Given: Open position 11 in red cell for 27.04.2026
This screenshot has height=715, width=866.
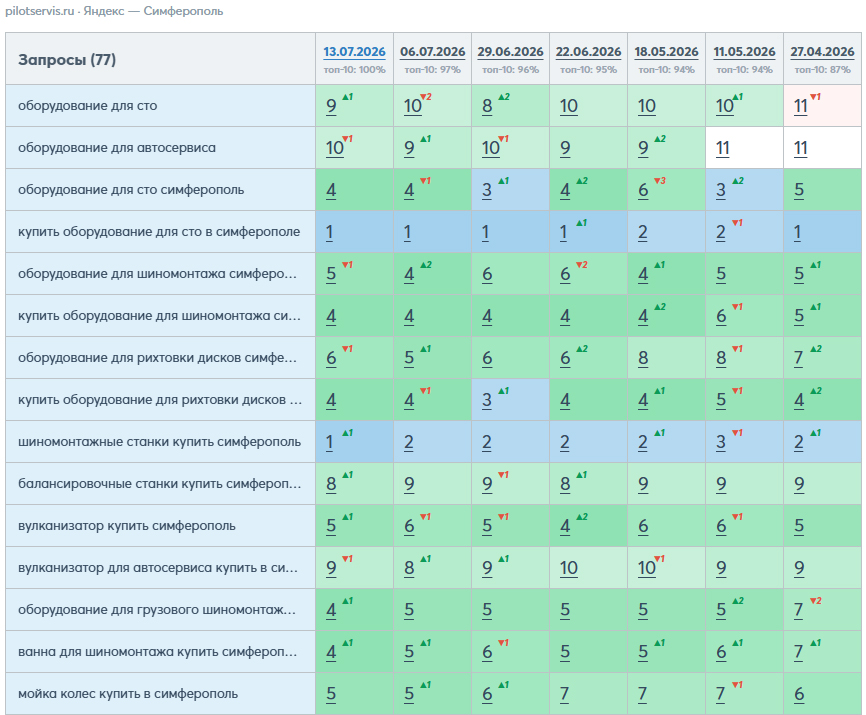Looking at the screenshot, I should [x=800, y=106].
